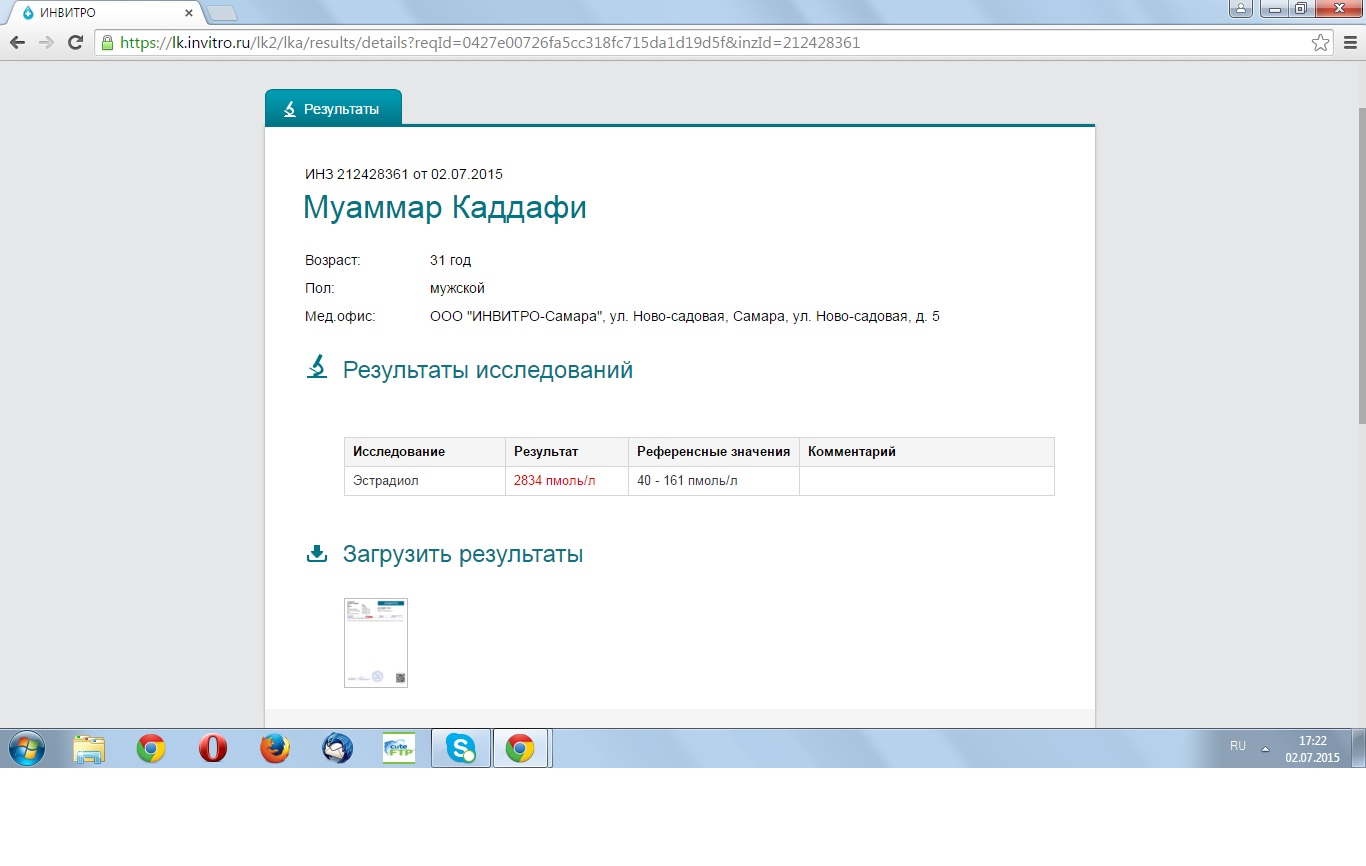Go back using the browser back arrow
This screenshot has height=866, width=1366.
(x=17, y=43)
